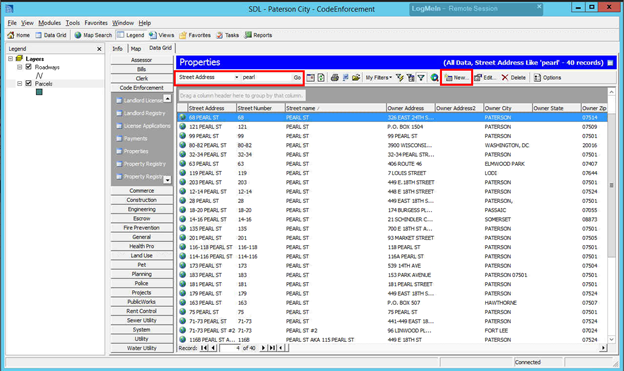This screenshot has width=624, height=371.
Task: Open the Window menu
Action: pos(123,23)
